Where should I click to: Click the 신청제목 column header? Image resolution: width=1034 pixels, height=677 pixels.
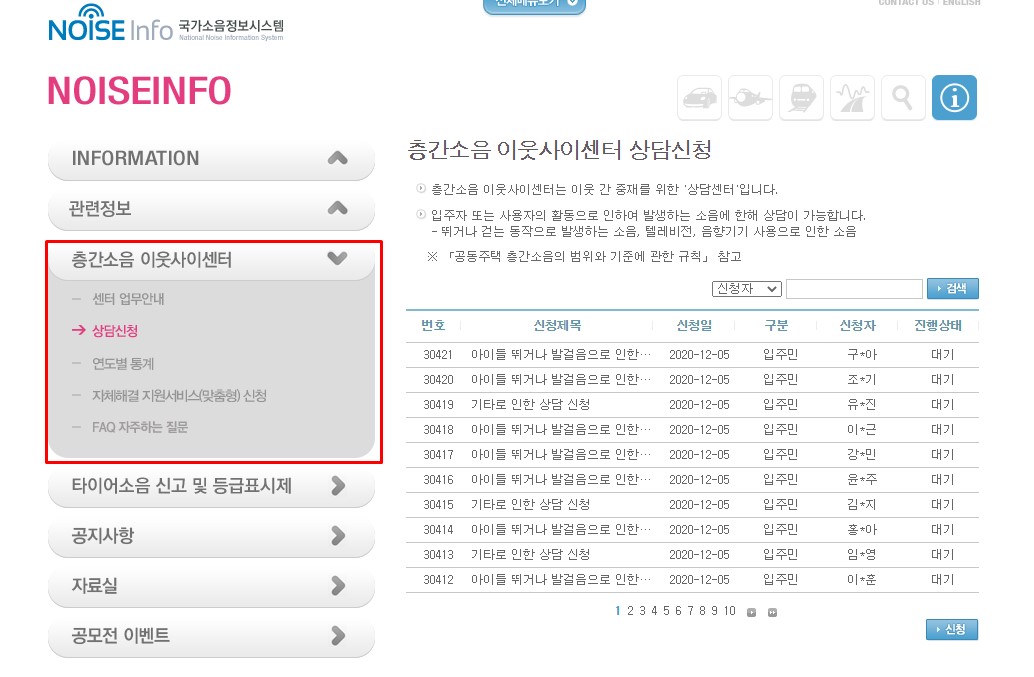tap(557, 326)
